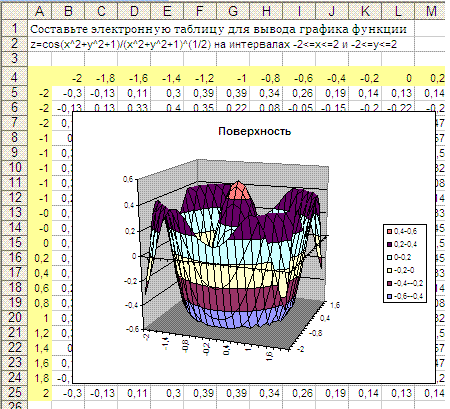Viewport: 450px width, 409px height.
Task: Select row 4 header
Action: (14, 77)
